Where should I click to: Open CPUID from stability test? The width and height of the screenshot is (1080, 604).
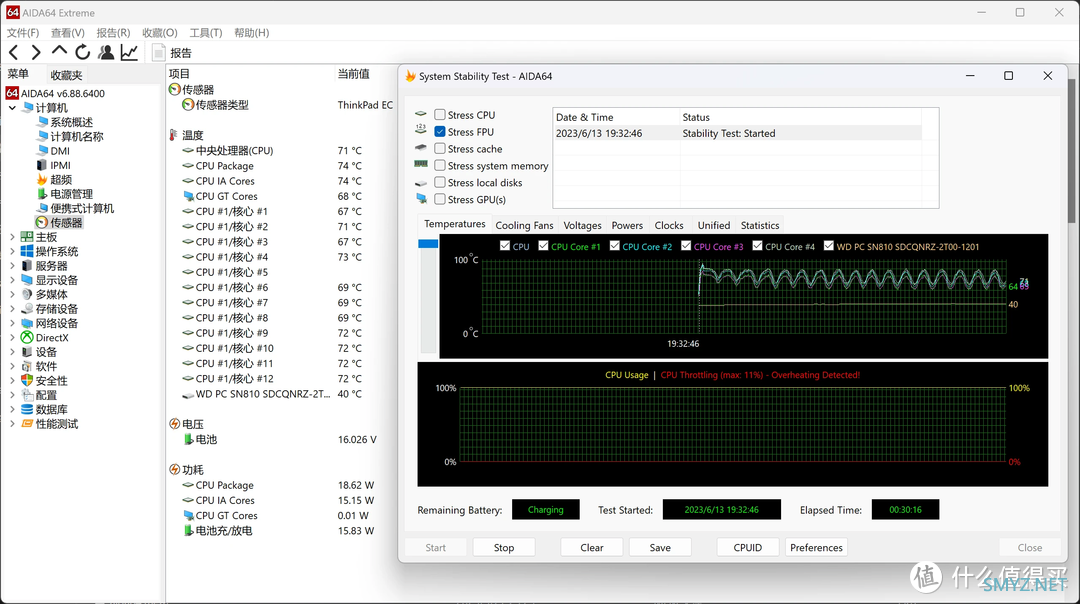[x=747, y=548]
